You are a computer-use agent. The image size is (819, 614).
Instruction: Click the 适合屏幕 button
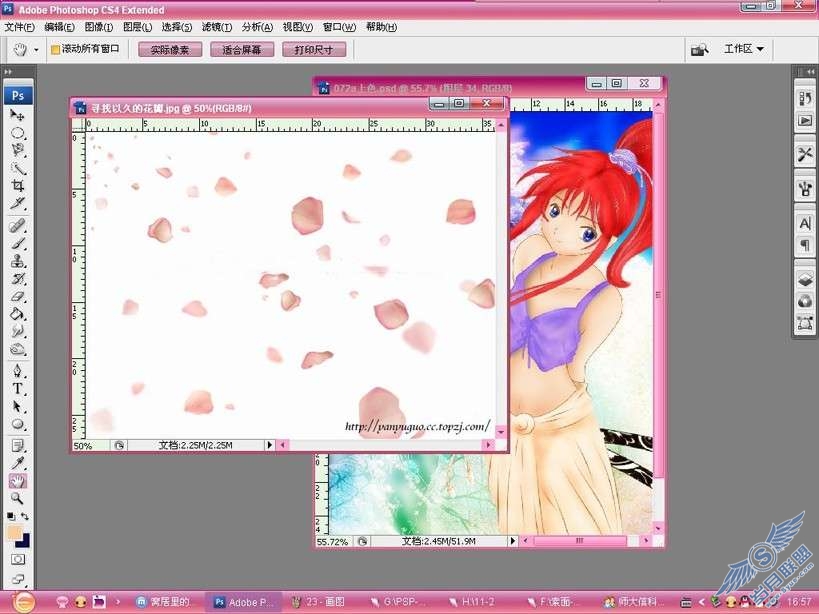click(x=241, y=50)
